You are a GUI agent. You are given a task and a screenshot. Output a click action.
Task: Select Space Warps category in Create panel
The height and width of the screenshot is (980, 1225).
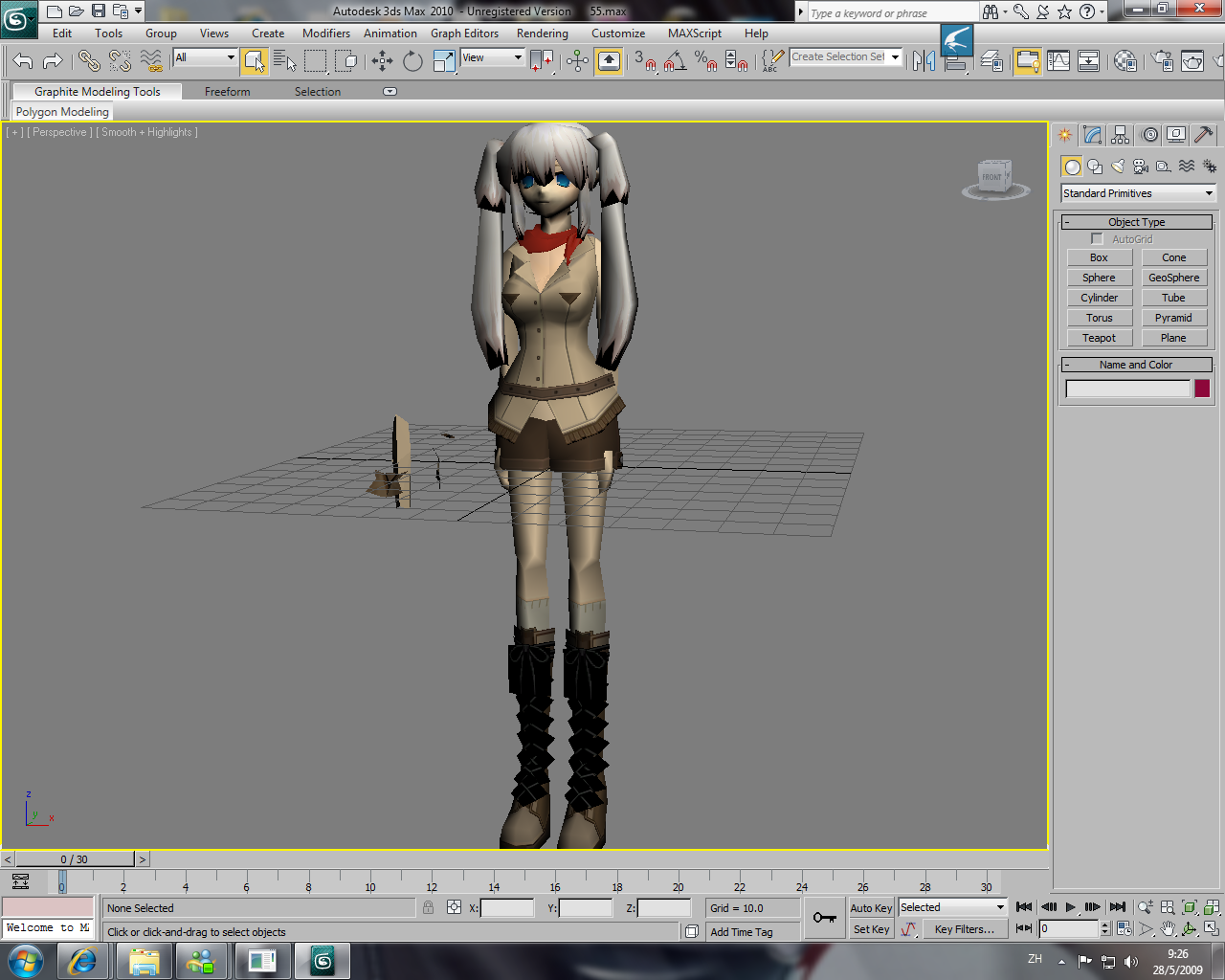[x=1187, y=167]
